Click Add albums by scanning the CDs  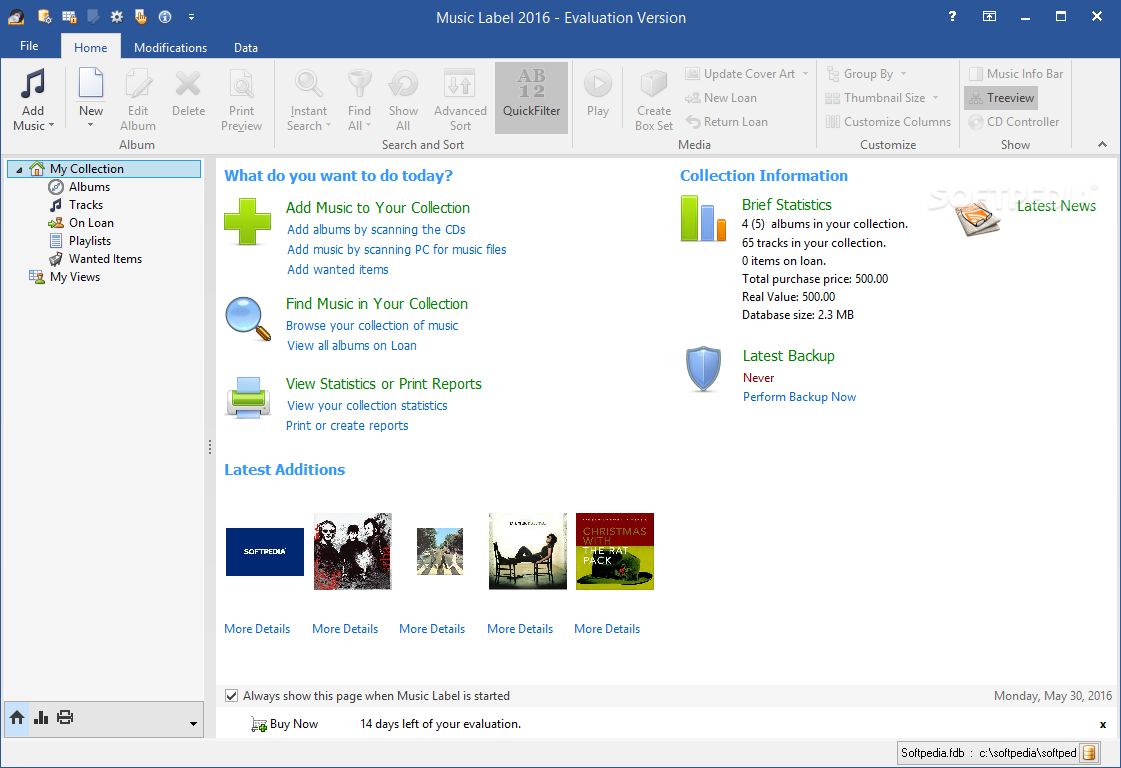376,230
